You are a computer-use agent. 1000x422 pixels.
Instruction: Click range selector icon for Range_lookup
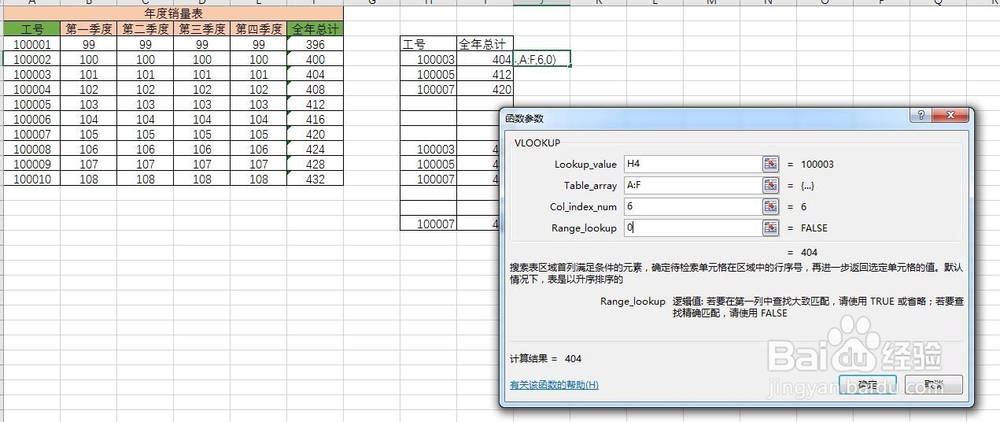771,228
